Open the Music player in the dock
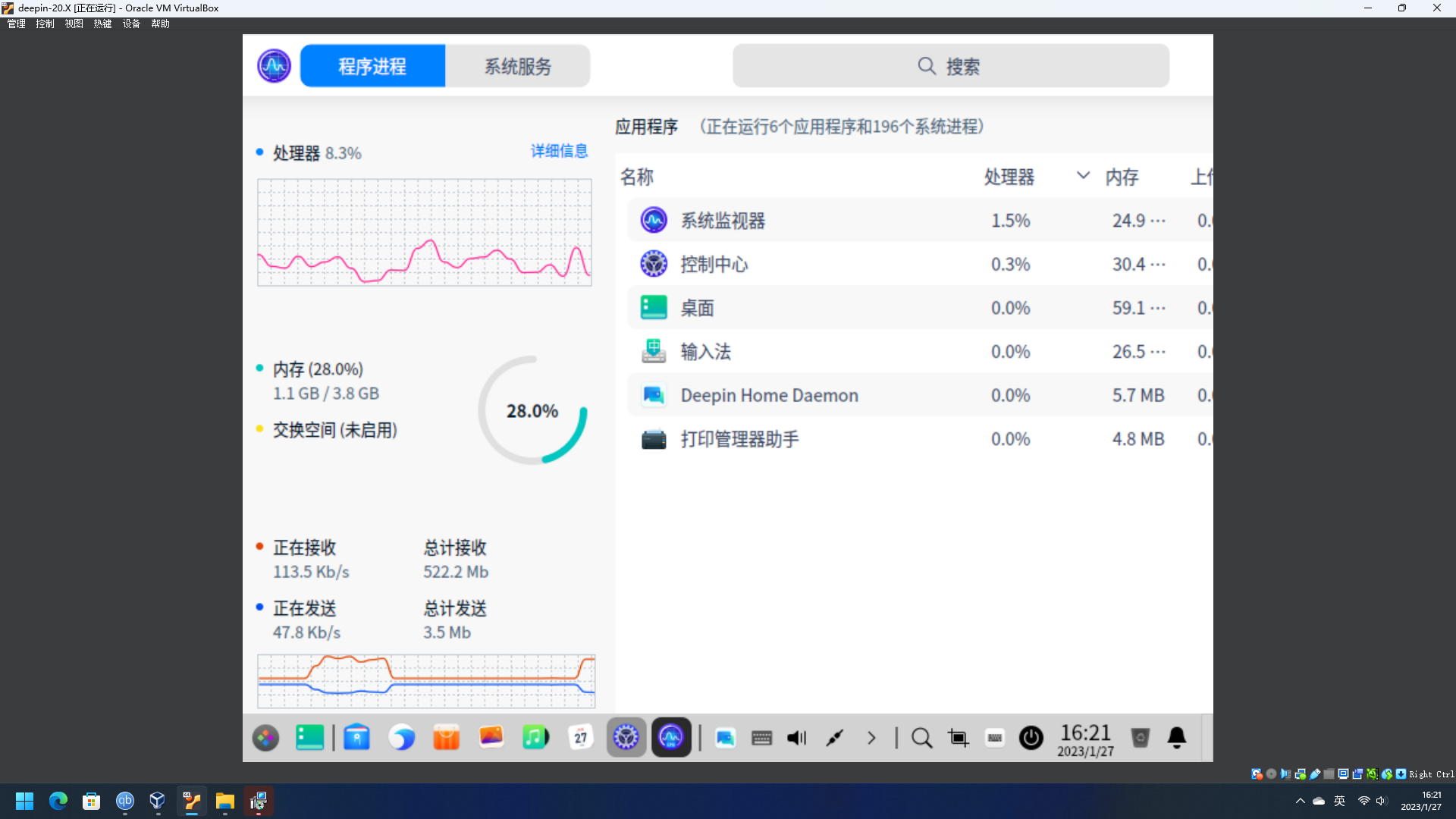 [x=535, y=736]
